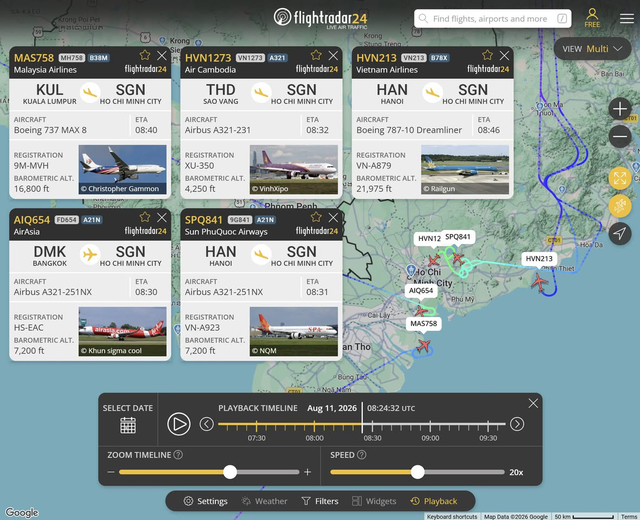The width and height of the screenshot is (640, 520).
Task: Open the VIEW Multi dropdown
Action: 592,49
